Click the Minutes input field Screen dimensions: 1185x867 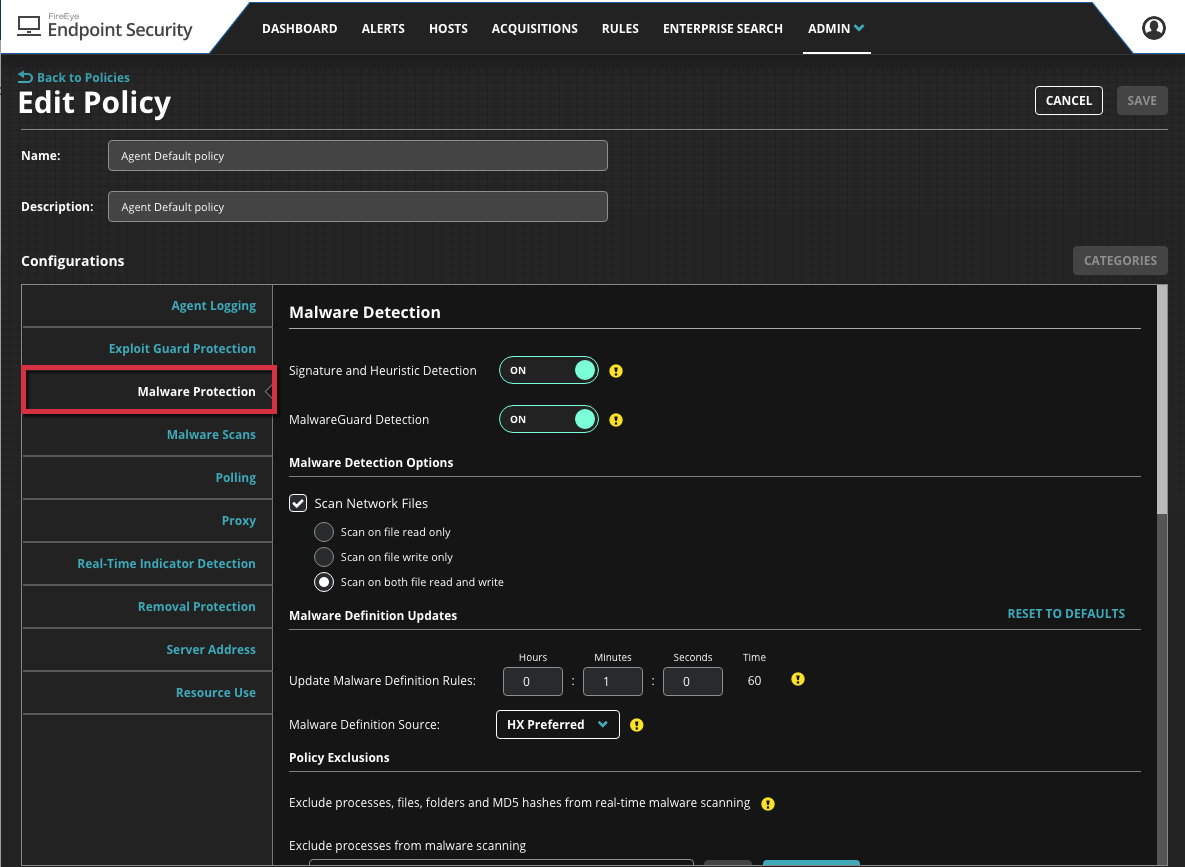(x=613, y=681)
